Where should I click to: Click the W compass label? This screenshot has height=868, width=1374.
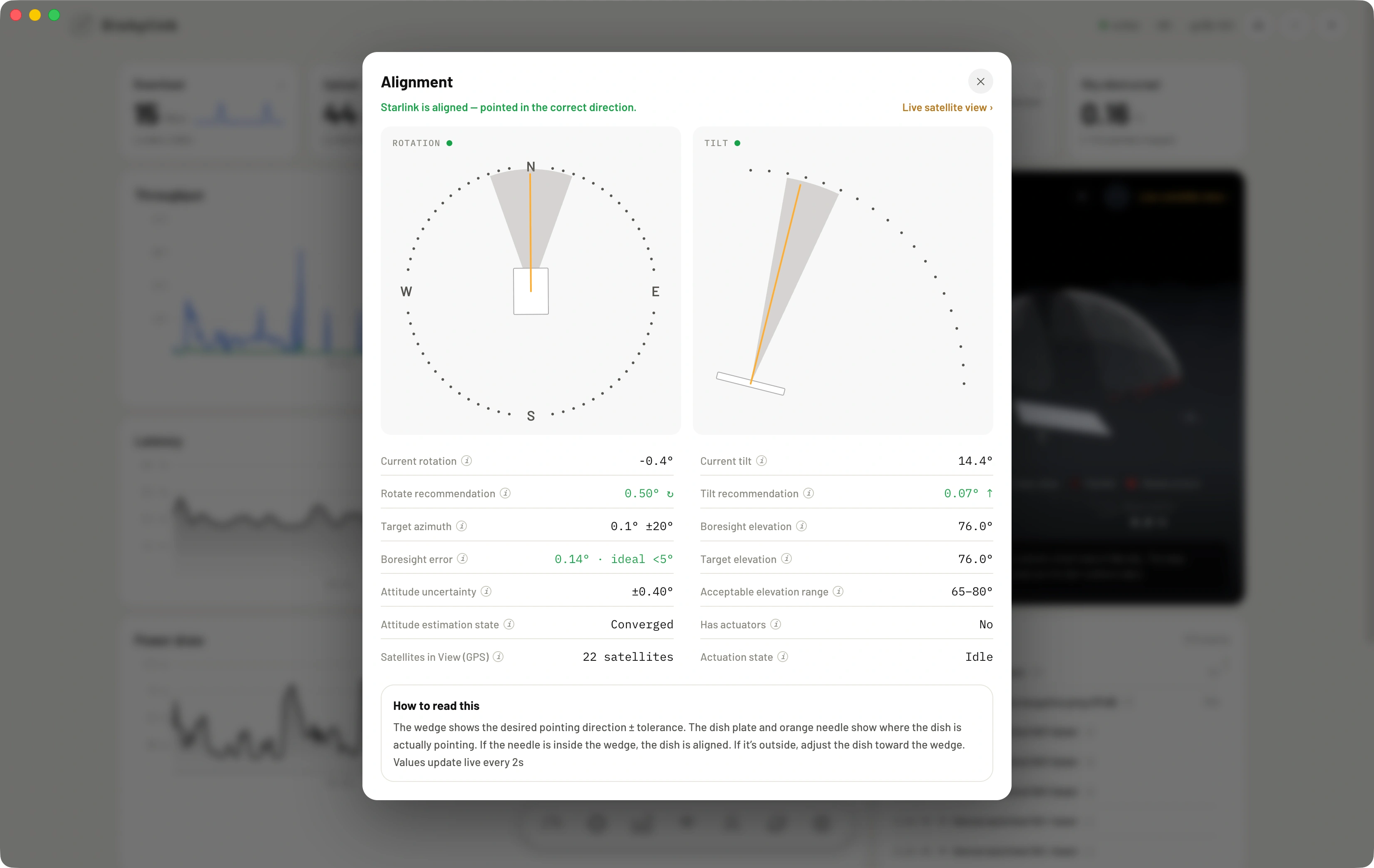[x=406, y=292]
